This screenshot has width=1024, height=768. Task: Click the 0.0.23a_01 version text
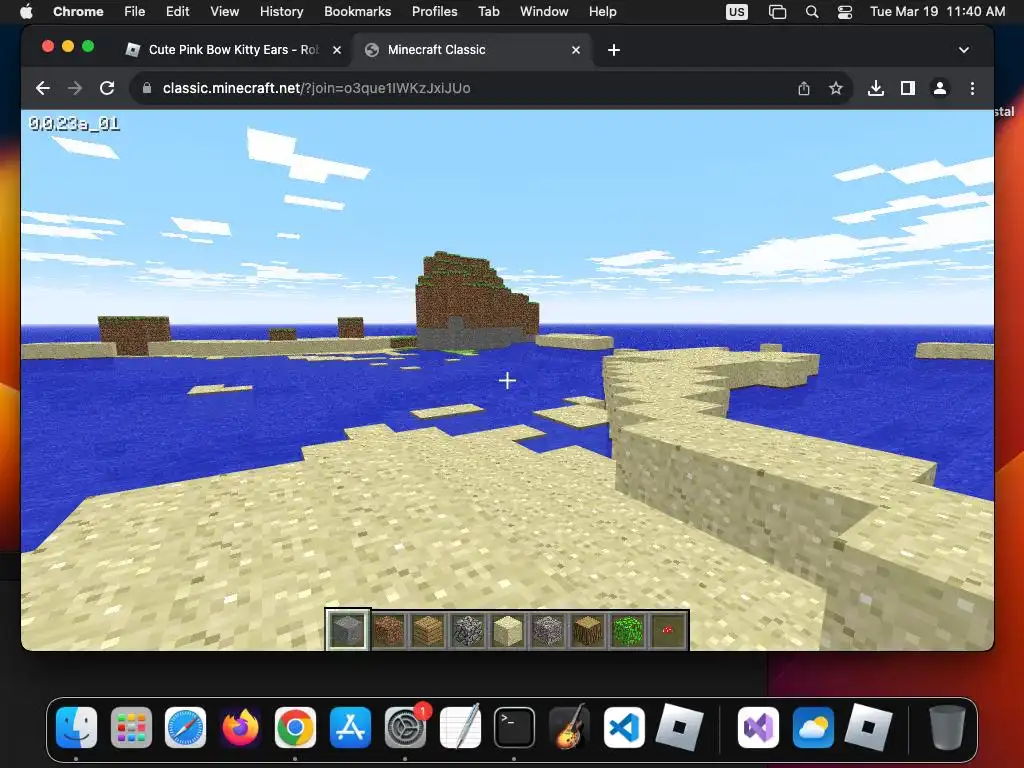pos(74,123)
